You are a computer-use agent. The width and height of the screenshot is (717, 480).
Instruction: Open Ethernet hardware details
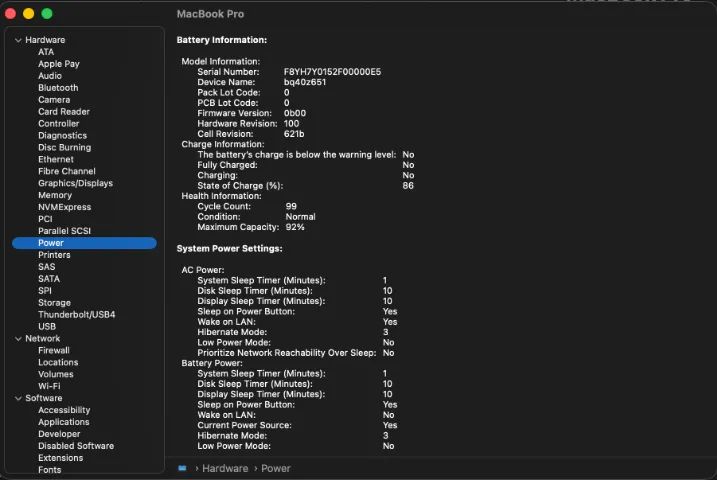pos(56,160)
